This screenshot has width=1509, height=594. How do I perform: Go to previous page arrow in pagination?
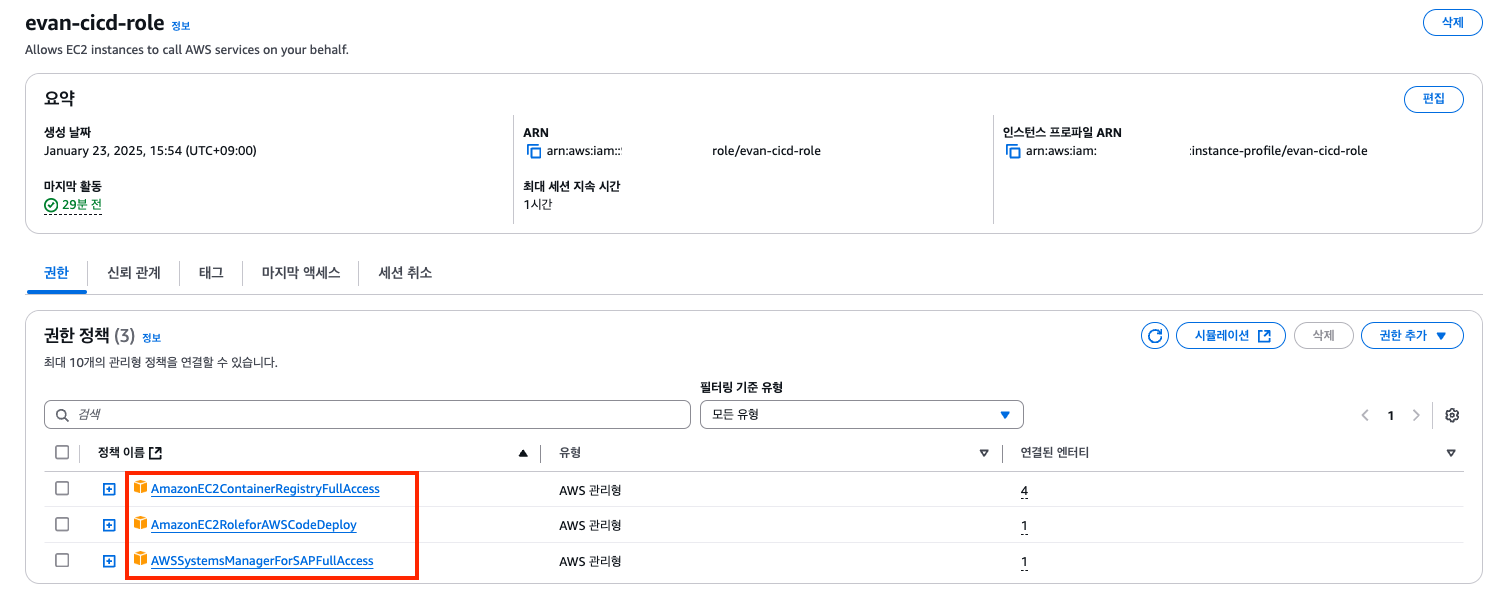point(1365,415)
